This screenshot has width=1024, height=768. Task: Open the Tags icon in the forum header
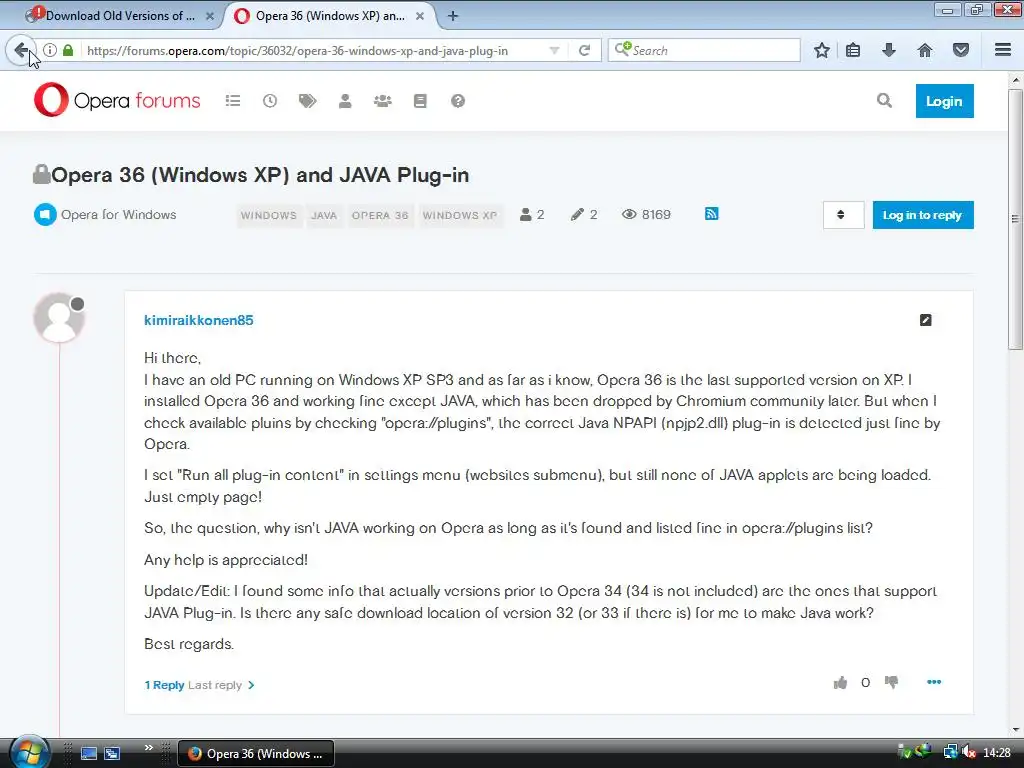point(308,101)
